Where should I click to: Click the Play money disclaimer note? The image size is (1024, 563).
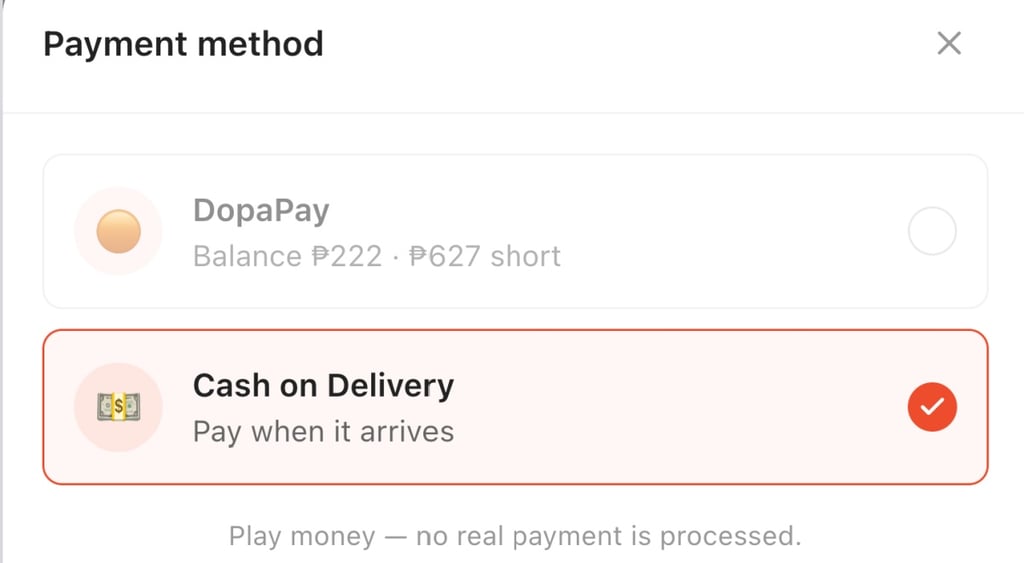pyautogui.click(x=515, y=536)
